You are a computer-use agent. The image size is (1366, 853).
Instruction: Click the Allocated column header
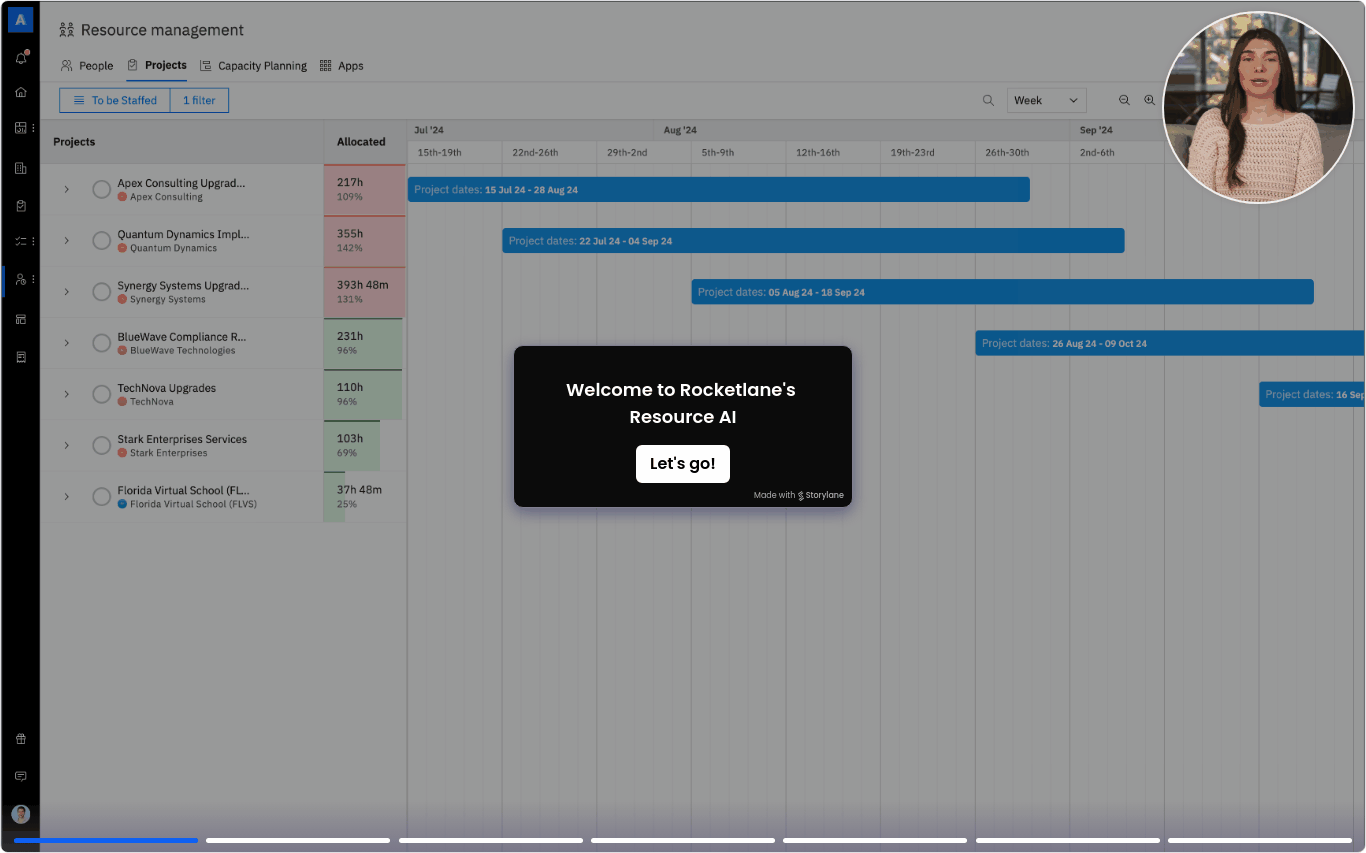365,142
